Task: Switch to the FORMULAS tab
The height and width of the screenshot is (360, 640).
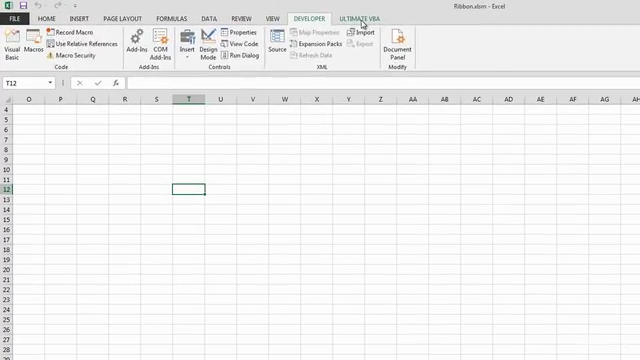Action: coord(171,19)
